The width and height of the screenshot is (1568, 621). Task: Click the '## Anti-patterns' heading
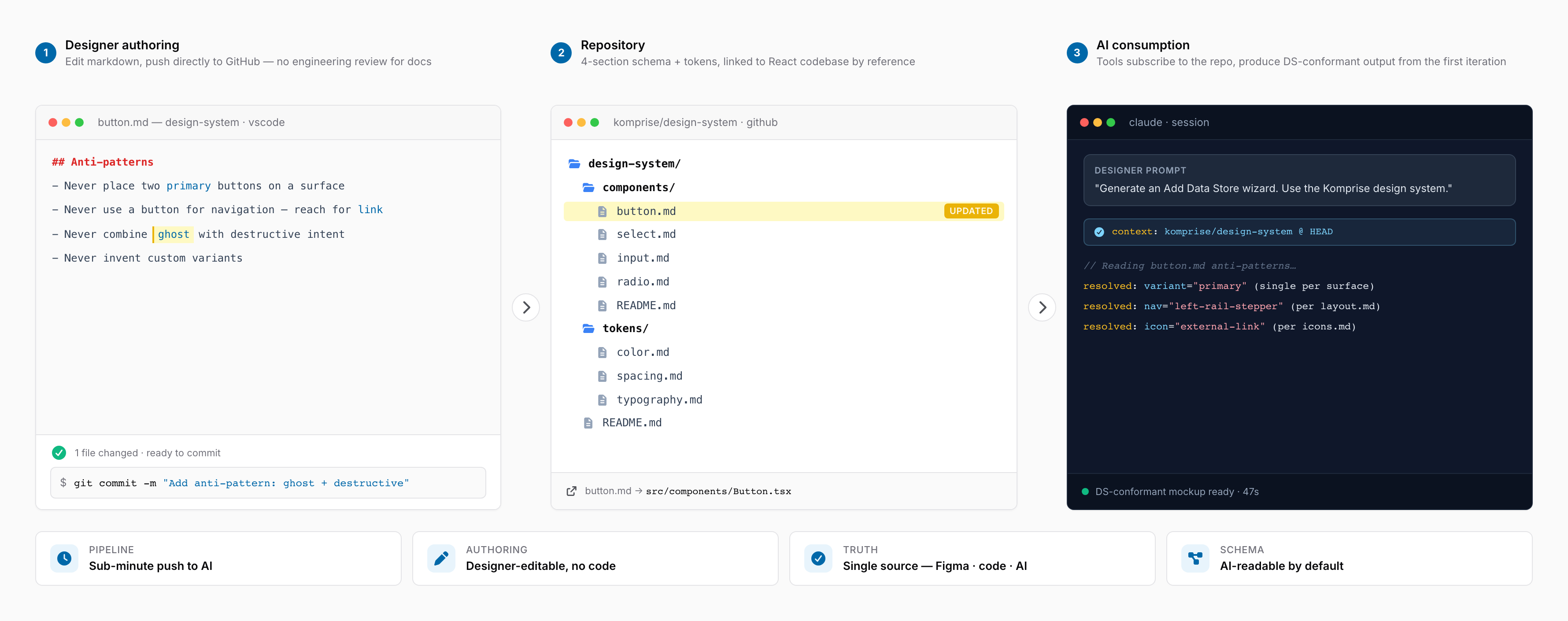pos(102,162)
